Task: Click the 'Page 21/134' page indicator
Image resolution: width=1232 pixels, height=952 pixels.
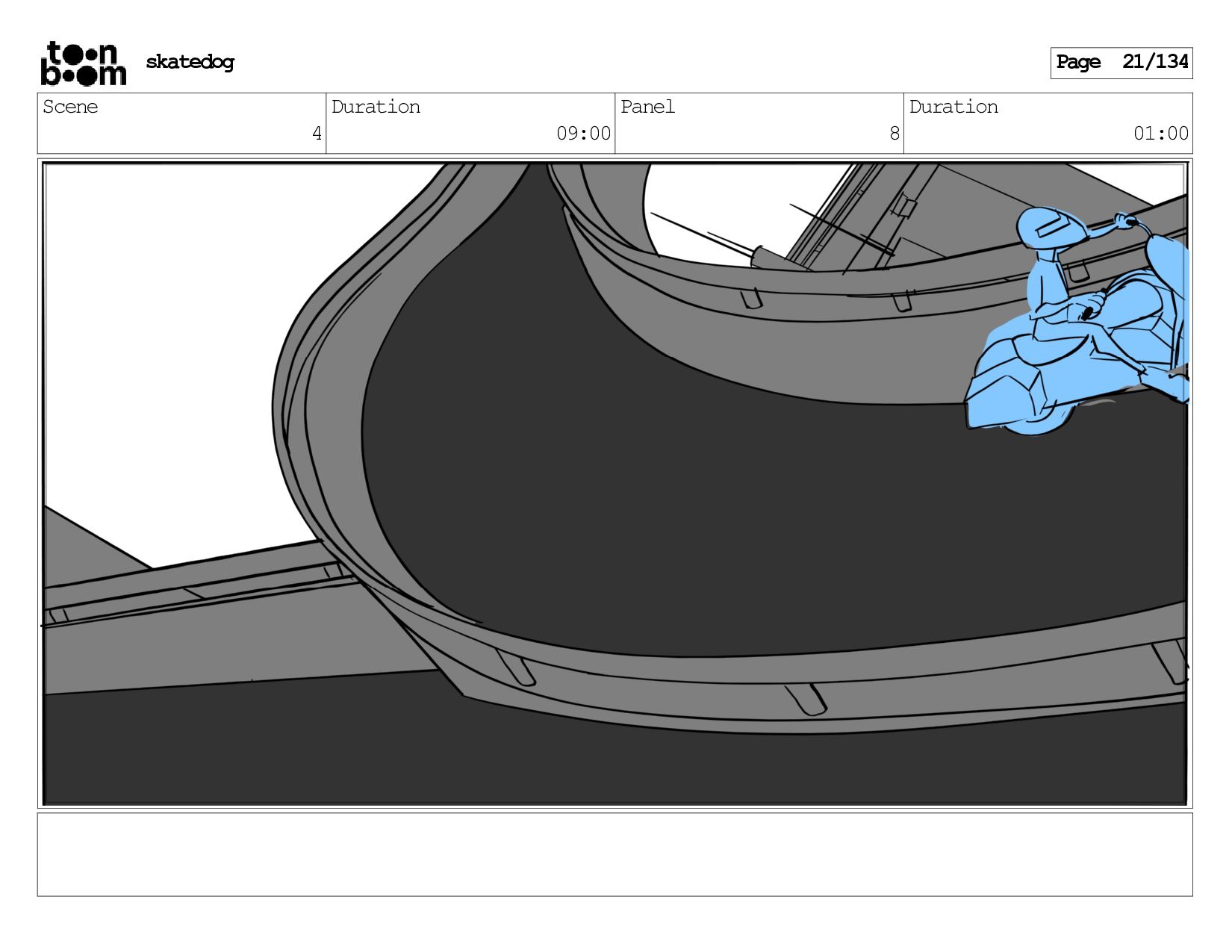Action: click(1121, 63)
